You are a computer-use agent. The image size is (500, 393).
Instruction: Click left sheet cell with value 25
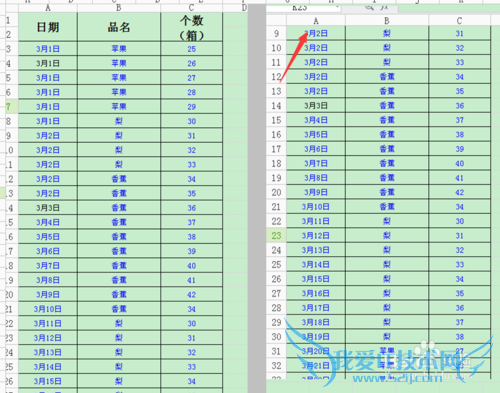click(191, 49)
